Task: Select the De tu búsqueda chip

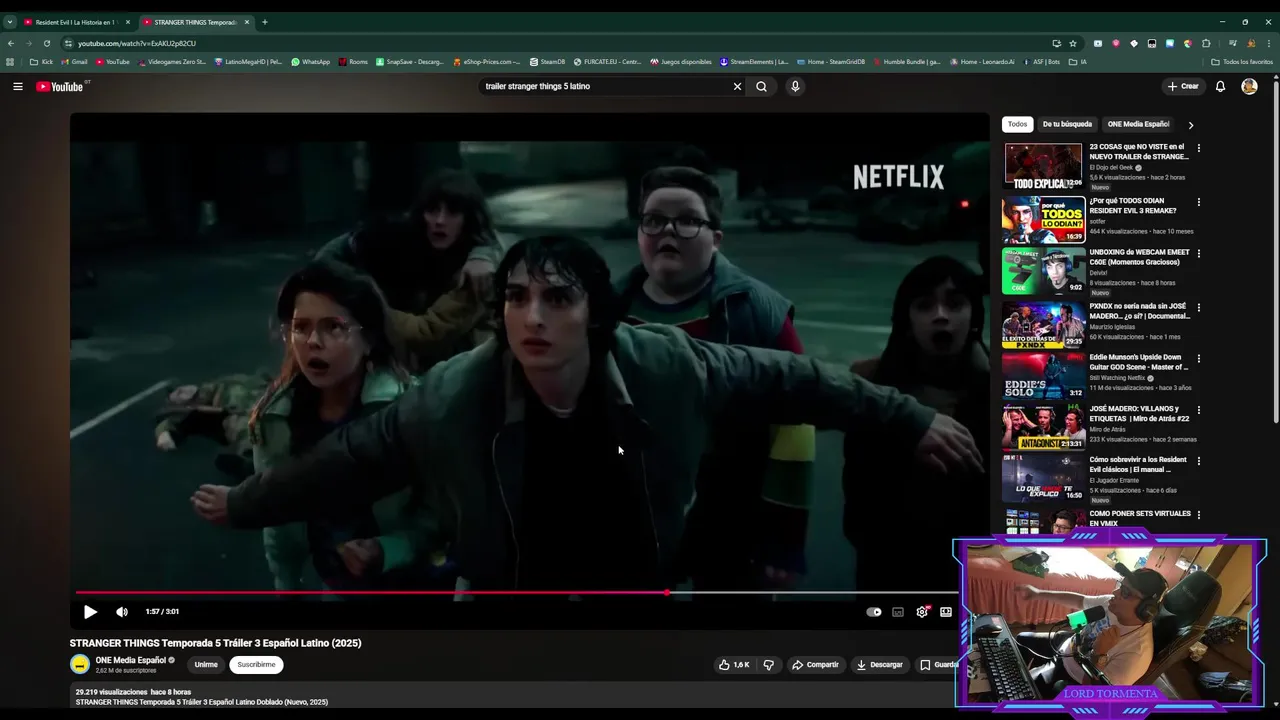Action: [1067, 124]
